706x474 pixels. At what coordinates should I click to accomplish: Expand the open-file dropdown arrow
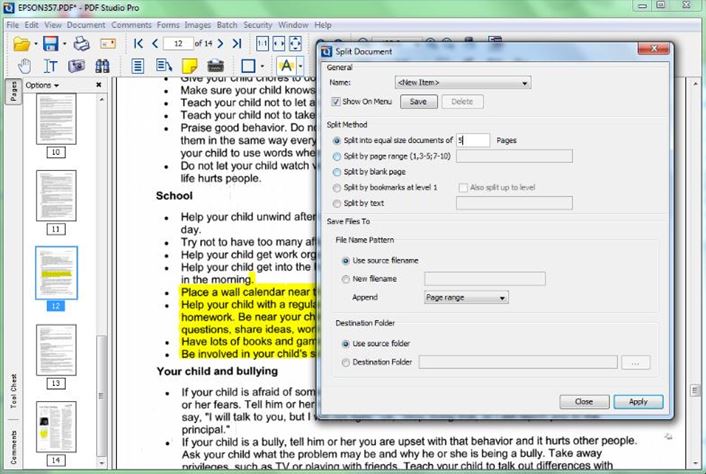36,44
